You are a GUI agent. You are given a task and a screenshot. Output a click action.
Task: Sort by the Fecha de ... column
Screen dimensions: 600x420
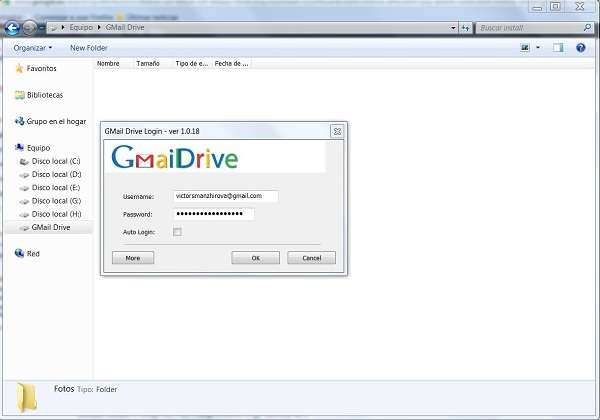point(231,63)
